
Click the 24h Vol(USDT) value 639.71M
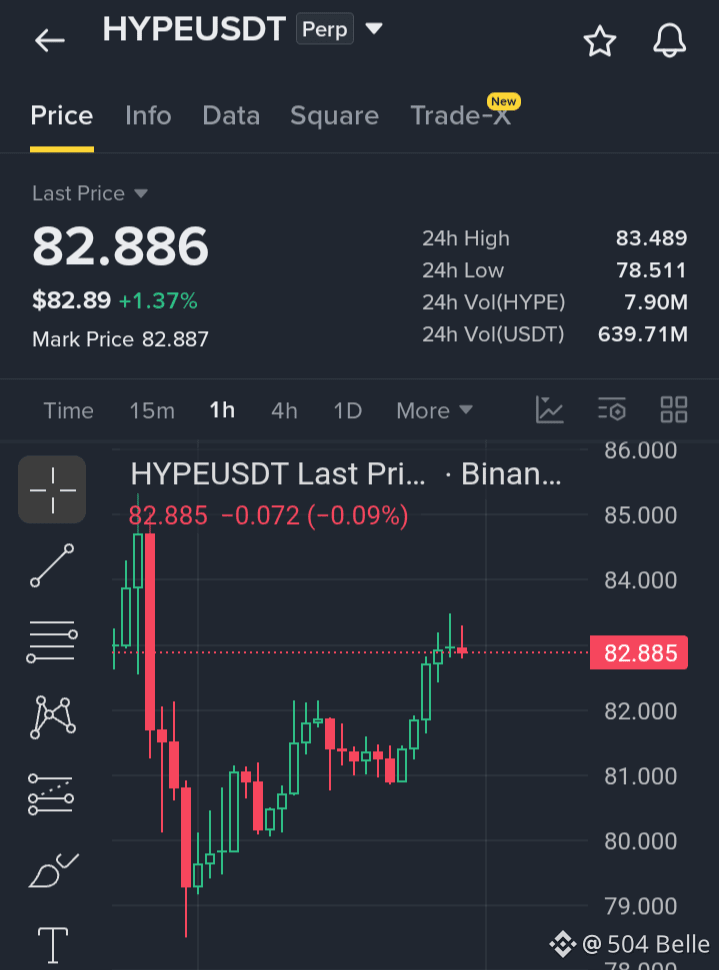pos(643,335)
